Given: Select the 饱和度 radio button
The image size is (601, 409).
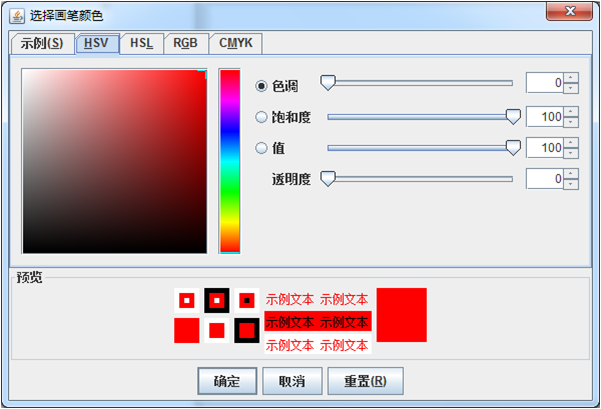Looking at the screenshot, I should click(261, 117).
